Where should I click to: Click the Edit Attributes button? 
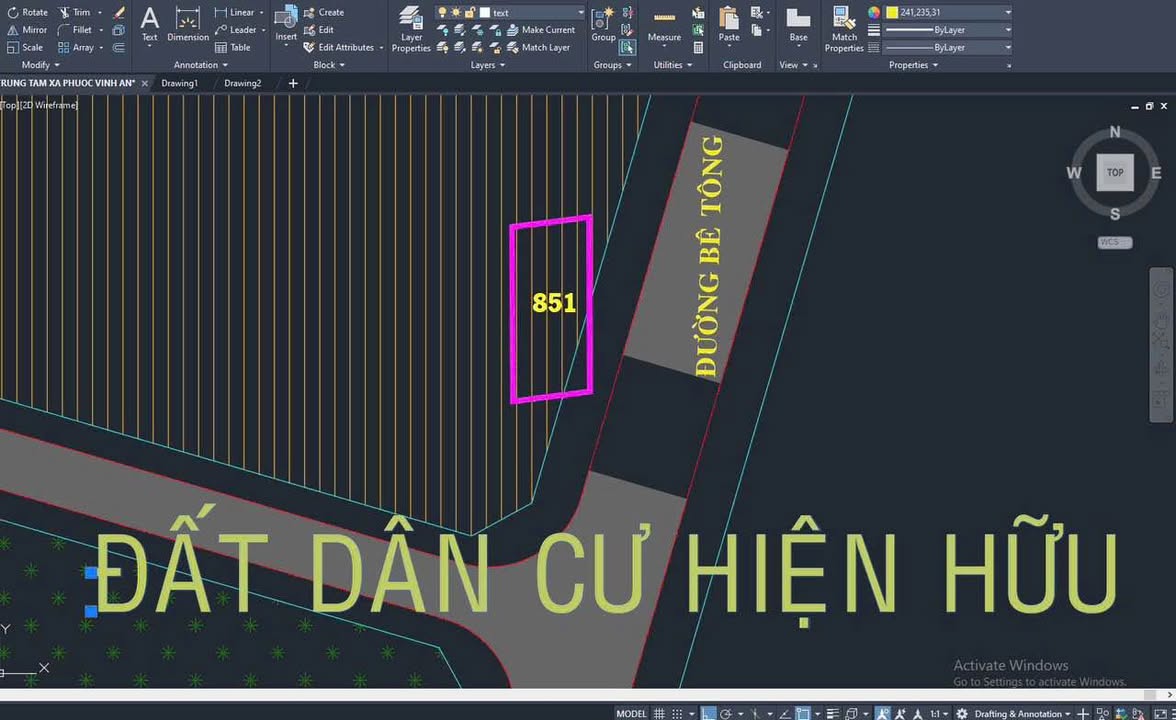[345, 47]
